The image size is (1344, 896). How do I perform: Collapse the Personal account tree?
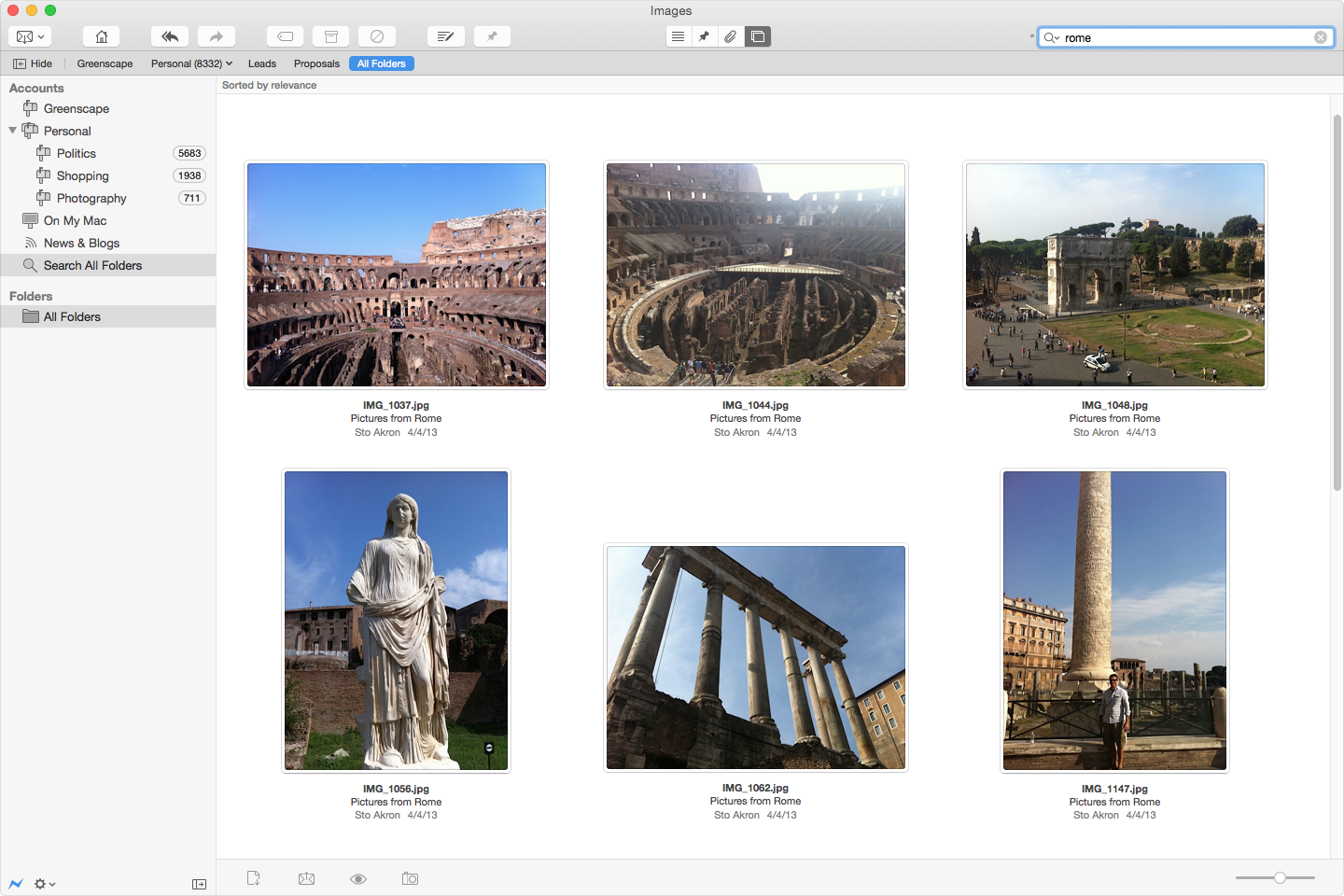click(x=12, y=131)
